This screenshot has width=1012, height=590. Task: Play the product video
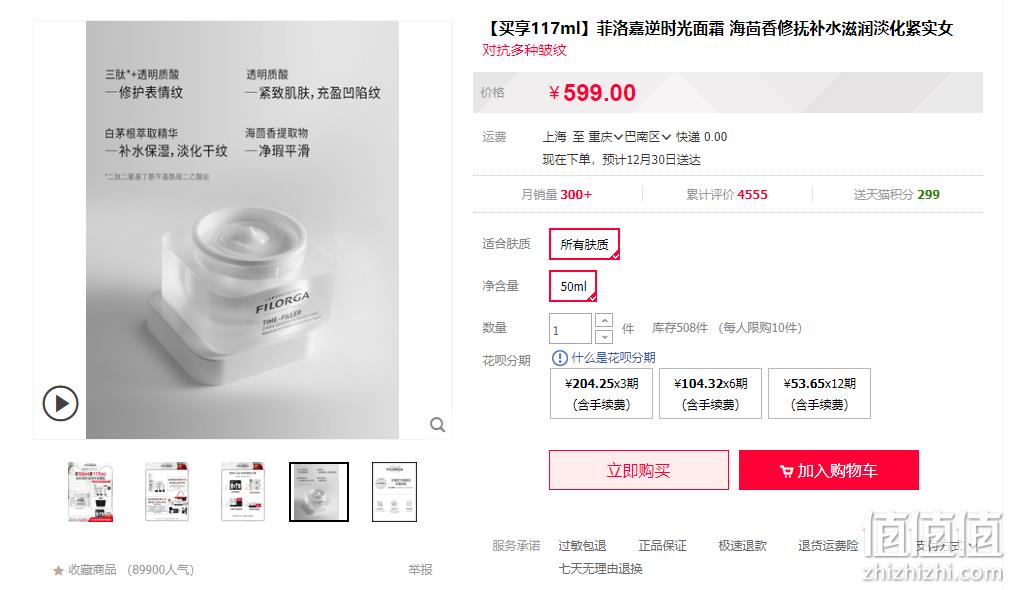click(61, 403)
